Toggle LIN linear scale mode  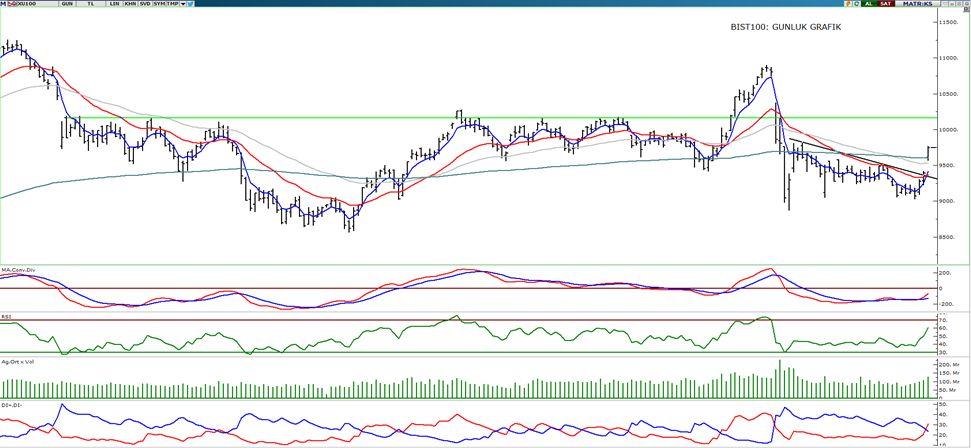[x=114, y=4]
